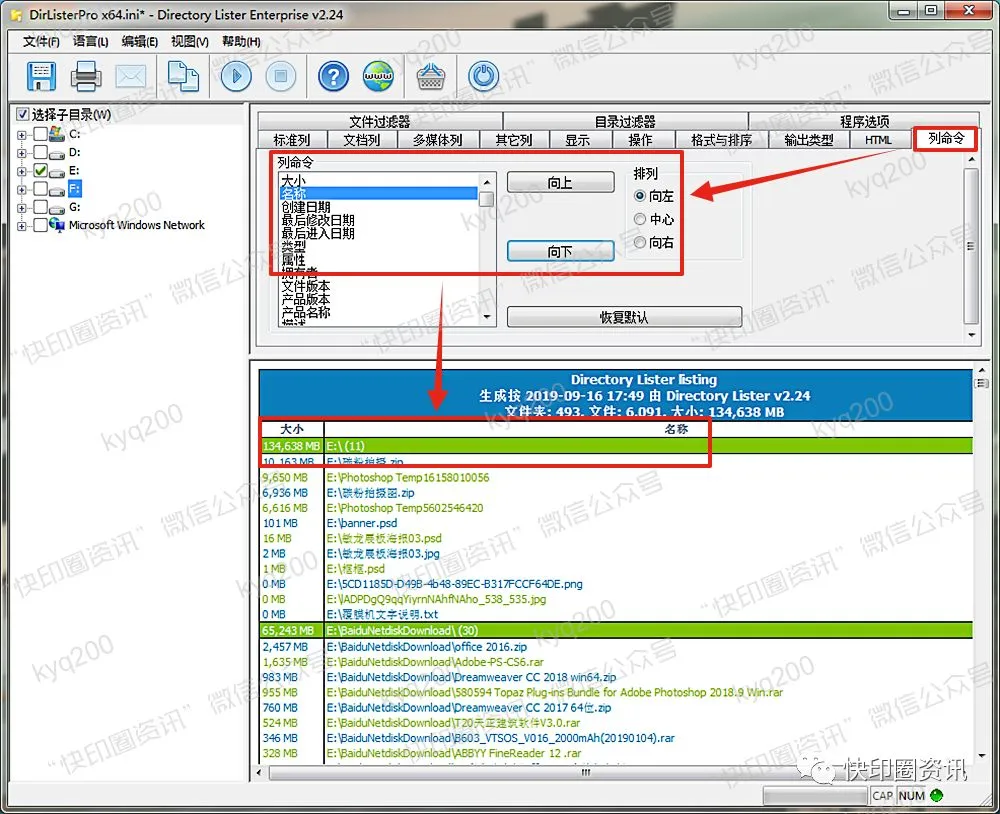Click the 向上 move up button

click(561, 182)
